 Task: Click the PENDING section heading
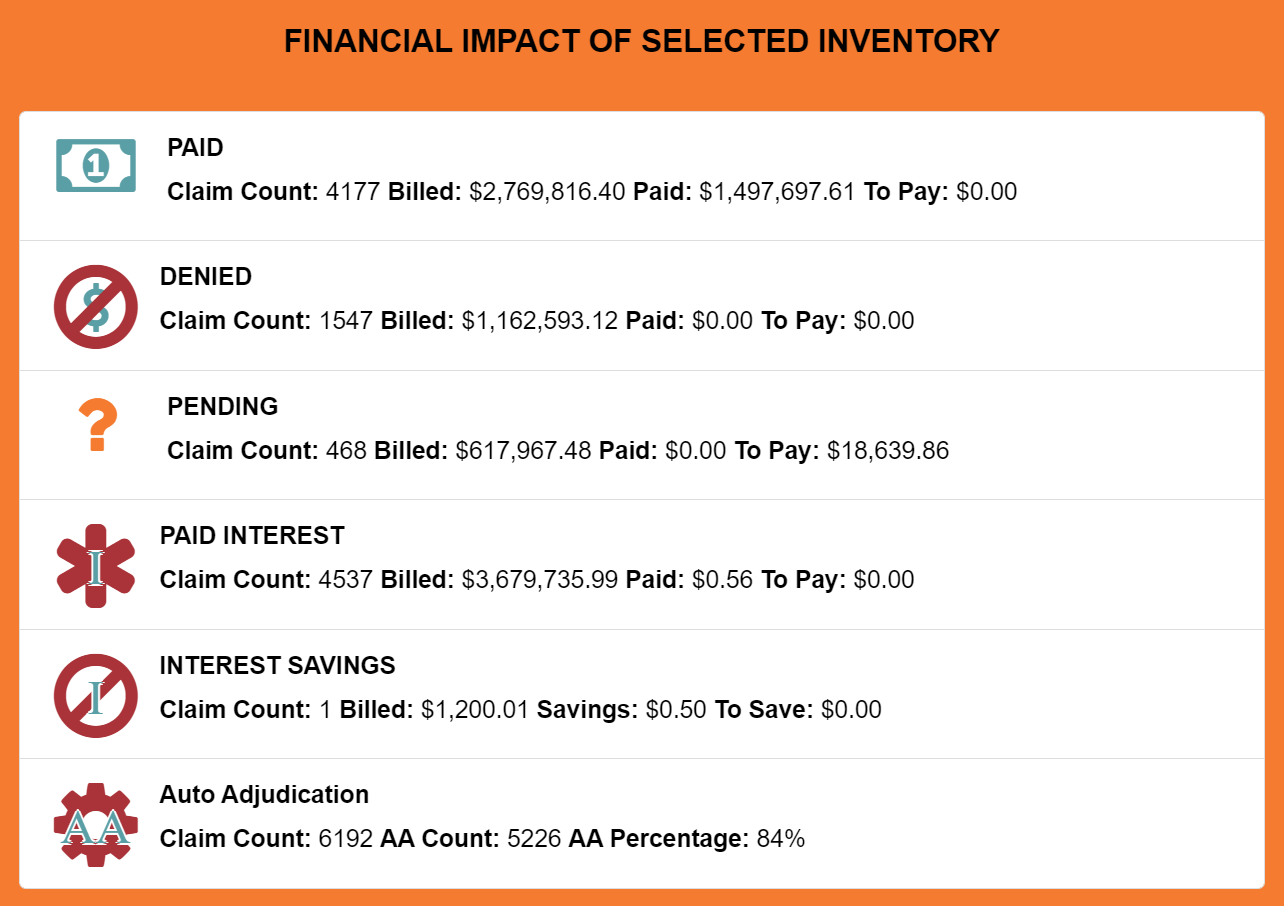(222, 407)
